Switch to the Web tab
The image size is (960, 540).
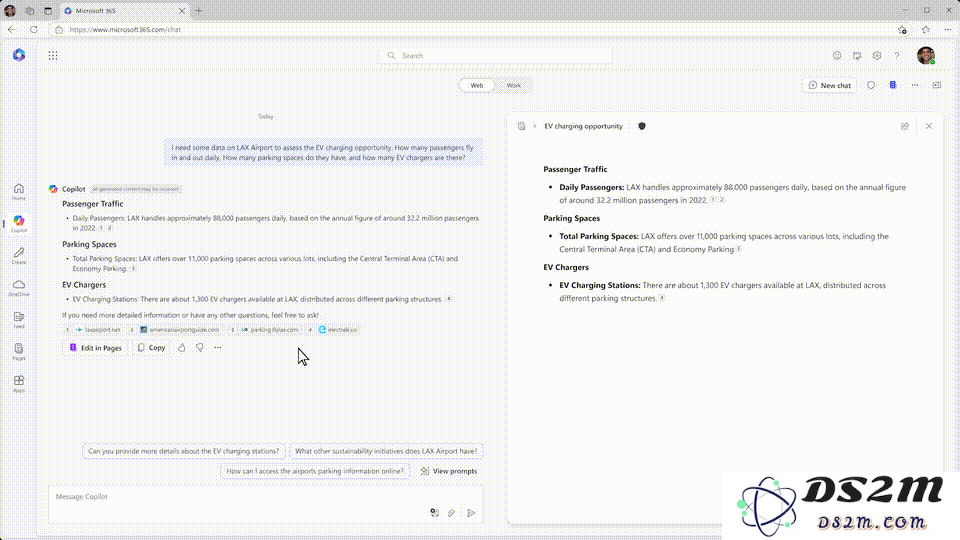477,86
